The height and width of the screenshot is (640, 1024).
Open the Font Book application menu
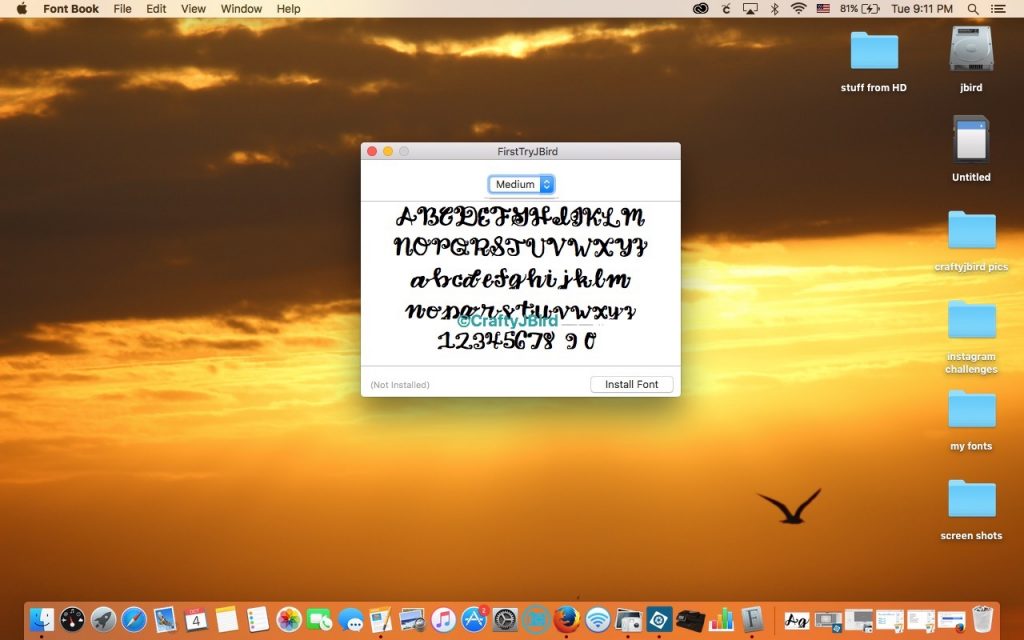pos(70,9)
